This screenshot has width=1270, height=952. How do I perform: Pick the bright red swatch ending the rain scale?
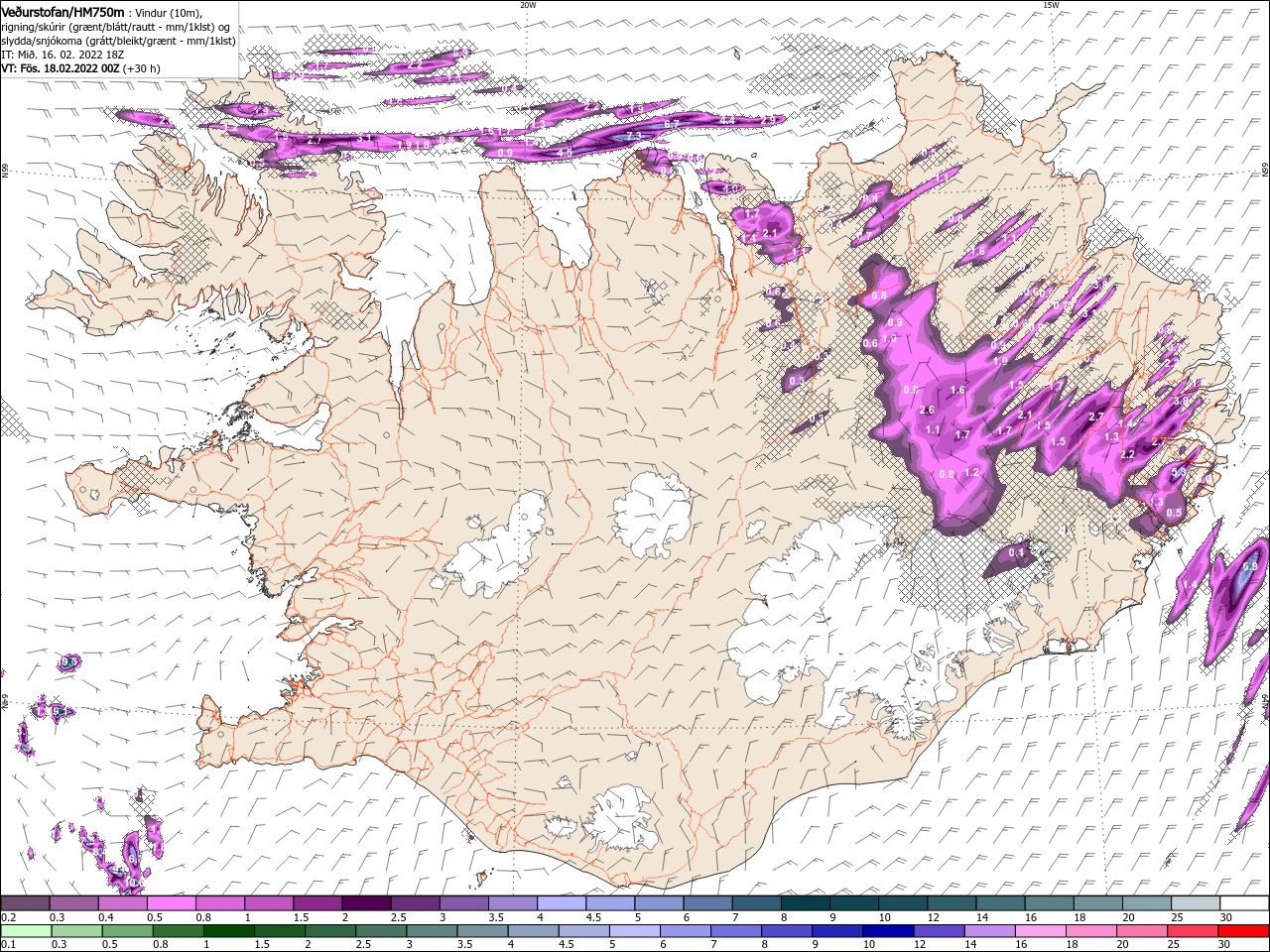click(x=1244, y=931)
